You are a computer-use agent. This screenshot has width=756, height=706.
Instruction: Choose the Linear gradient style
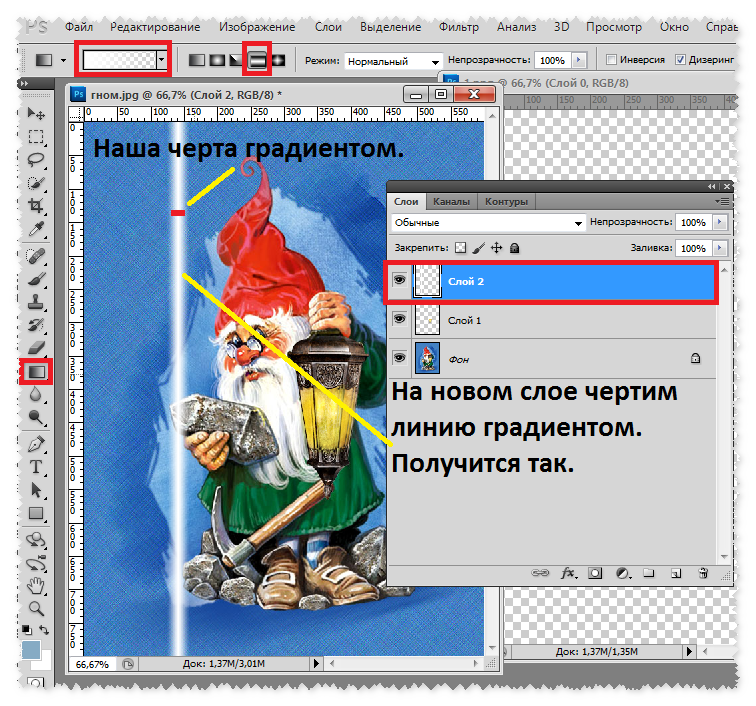[x=196, y=60]
